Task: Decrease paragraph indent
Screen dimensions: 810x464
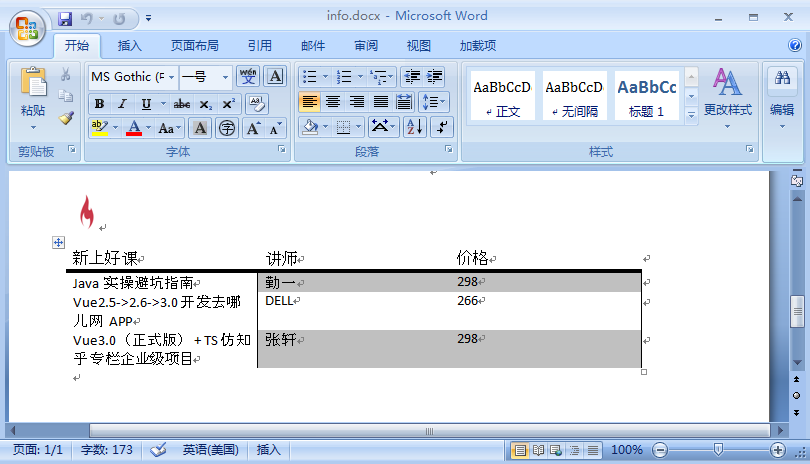Action: point(412,77)
